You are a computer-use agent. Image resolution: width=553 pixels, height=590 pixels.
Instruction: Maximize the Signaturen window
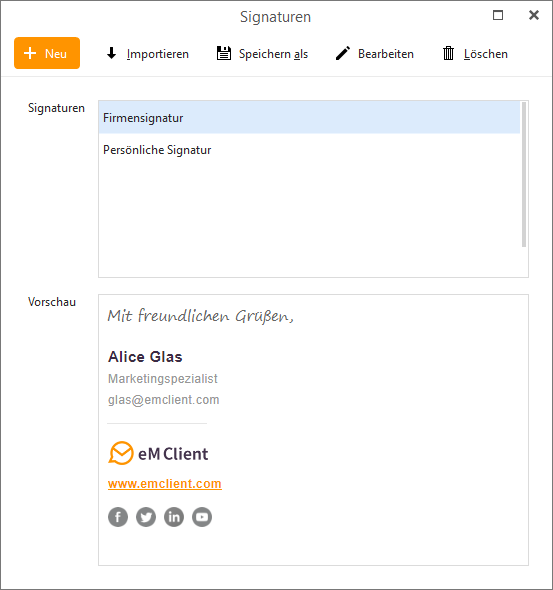tap(498, 15)
